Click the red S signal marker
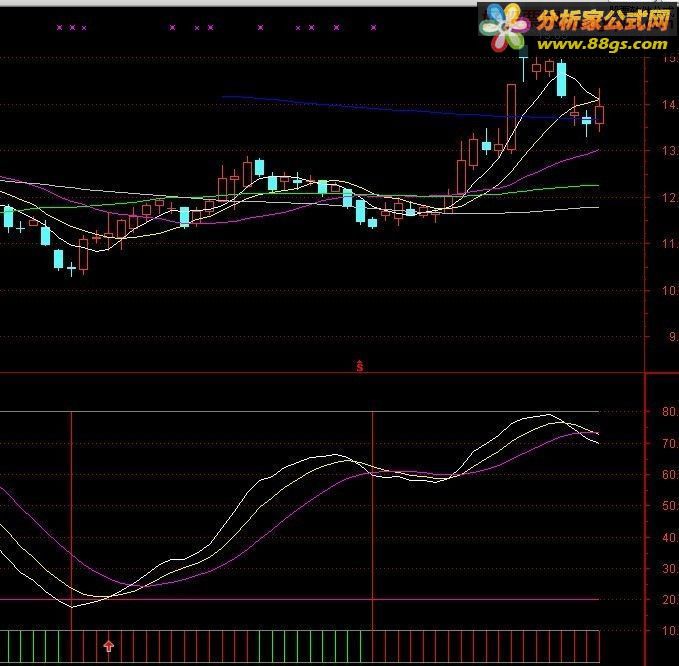This screenshot has height=666, width=679. pyautogui.click(x=360, y=366)
